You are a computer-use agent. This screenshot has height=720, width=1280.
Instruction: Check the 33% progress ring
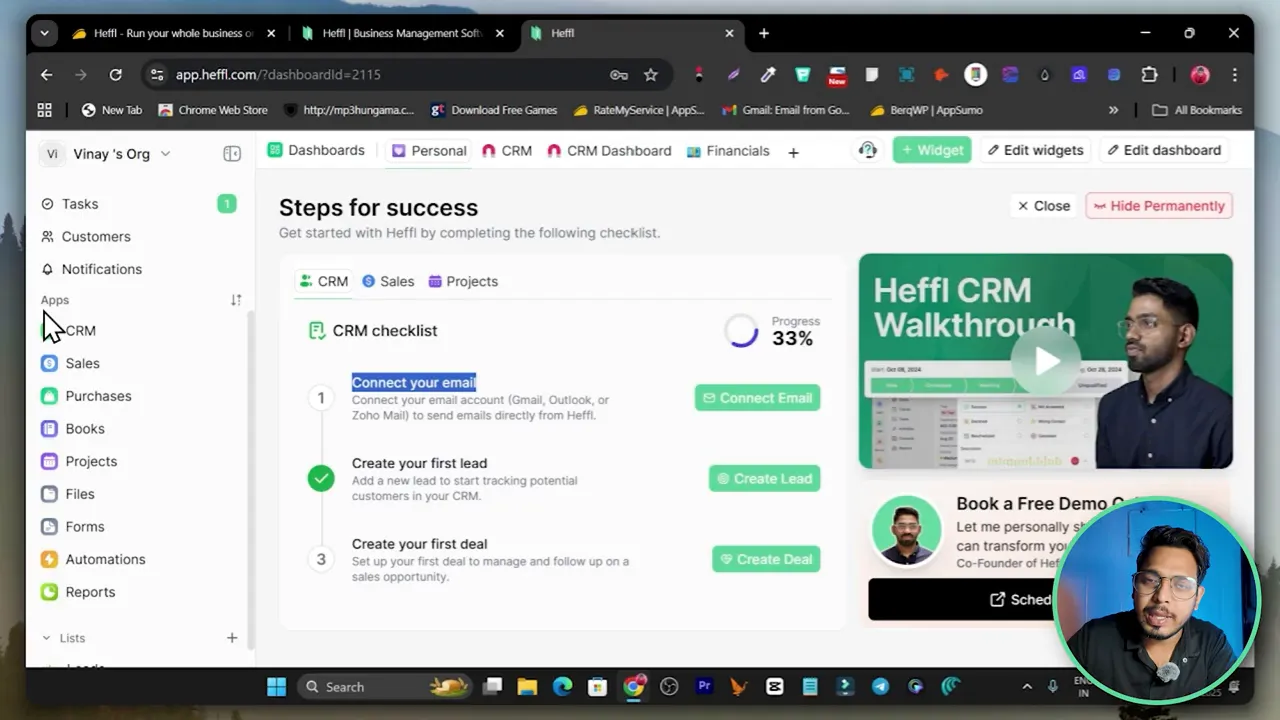click(x=741, y=331)
